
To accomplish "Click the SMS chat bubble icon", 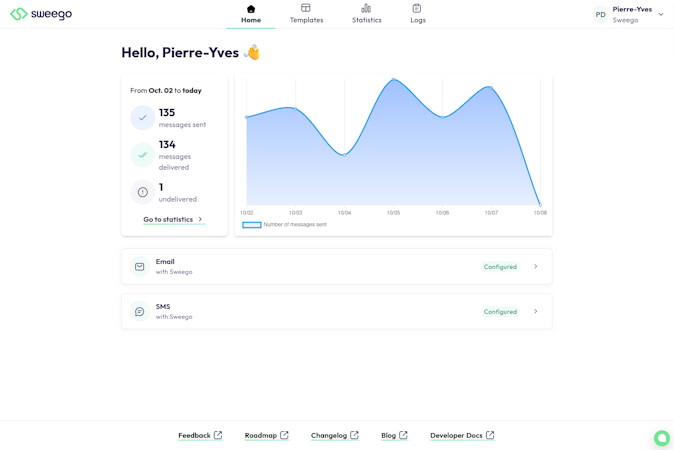I will pyautogui.click(x=140, y=312).
